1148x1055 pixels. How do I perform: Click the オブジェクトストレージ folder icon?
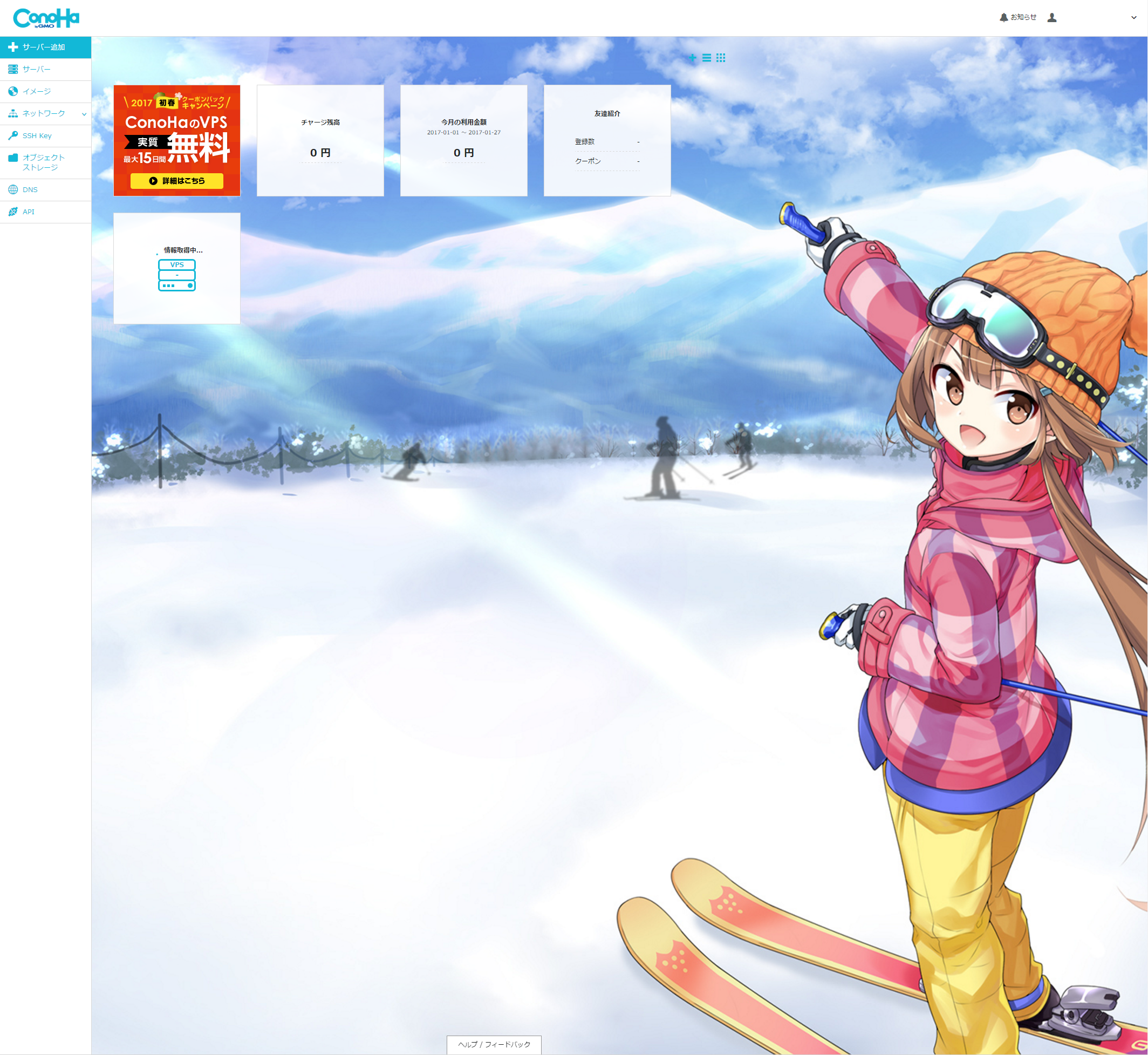12,158
